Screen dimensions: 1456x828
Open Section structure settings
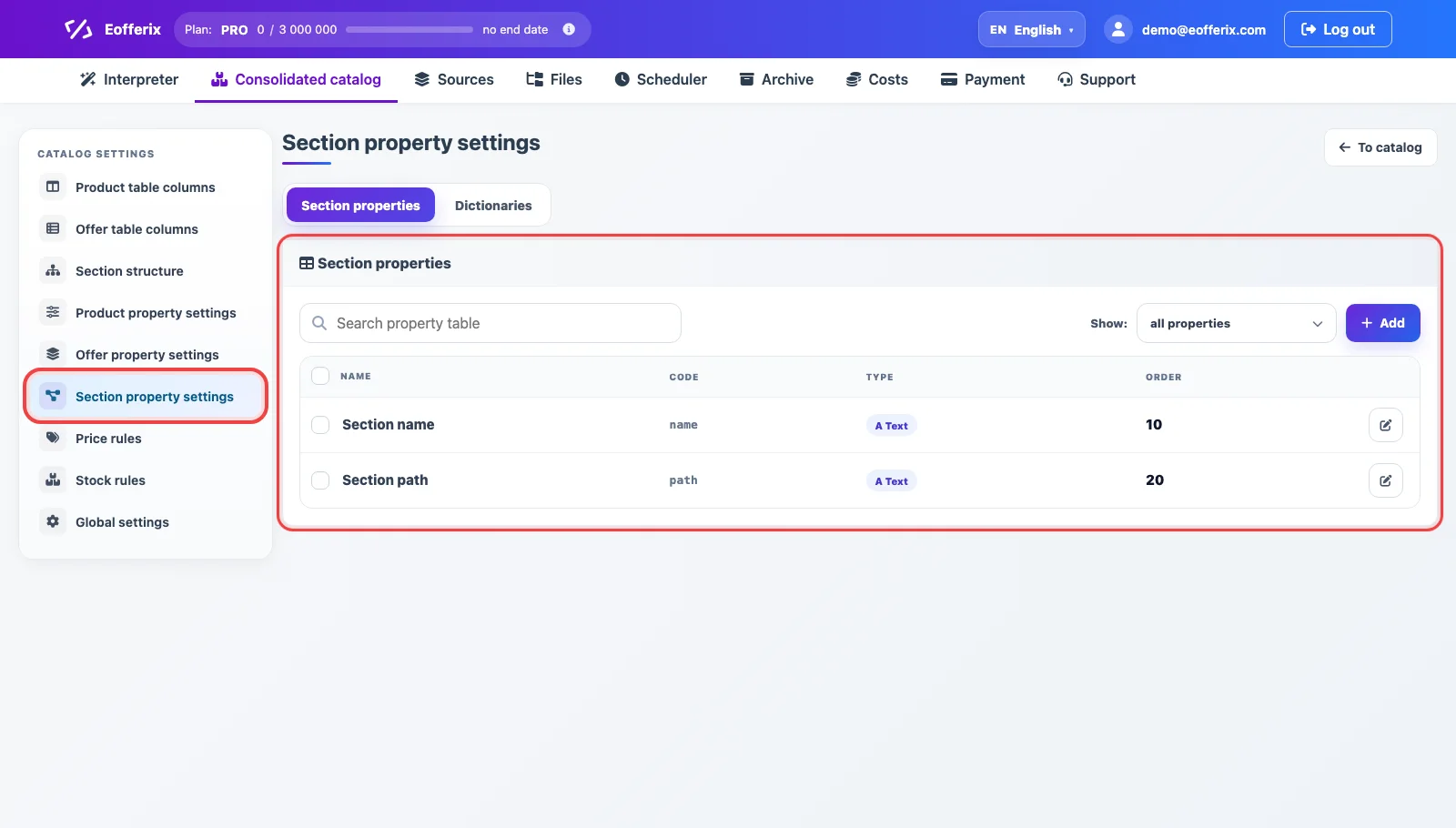click(146, 270)
